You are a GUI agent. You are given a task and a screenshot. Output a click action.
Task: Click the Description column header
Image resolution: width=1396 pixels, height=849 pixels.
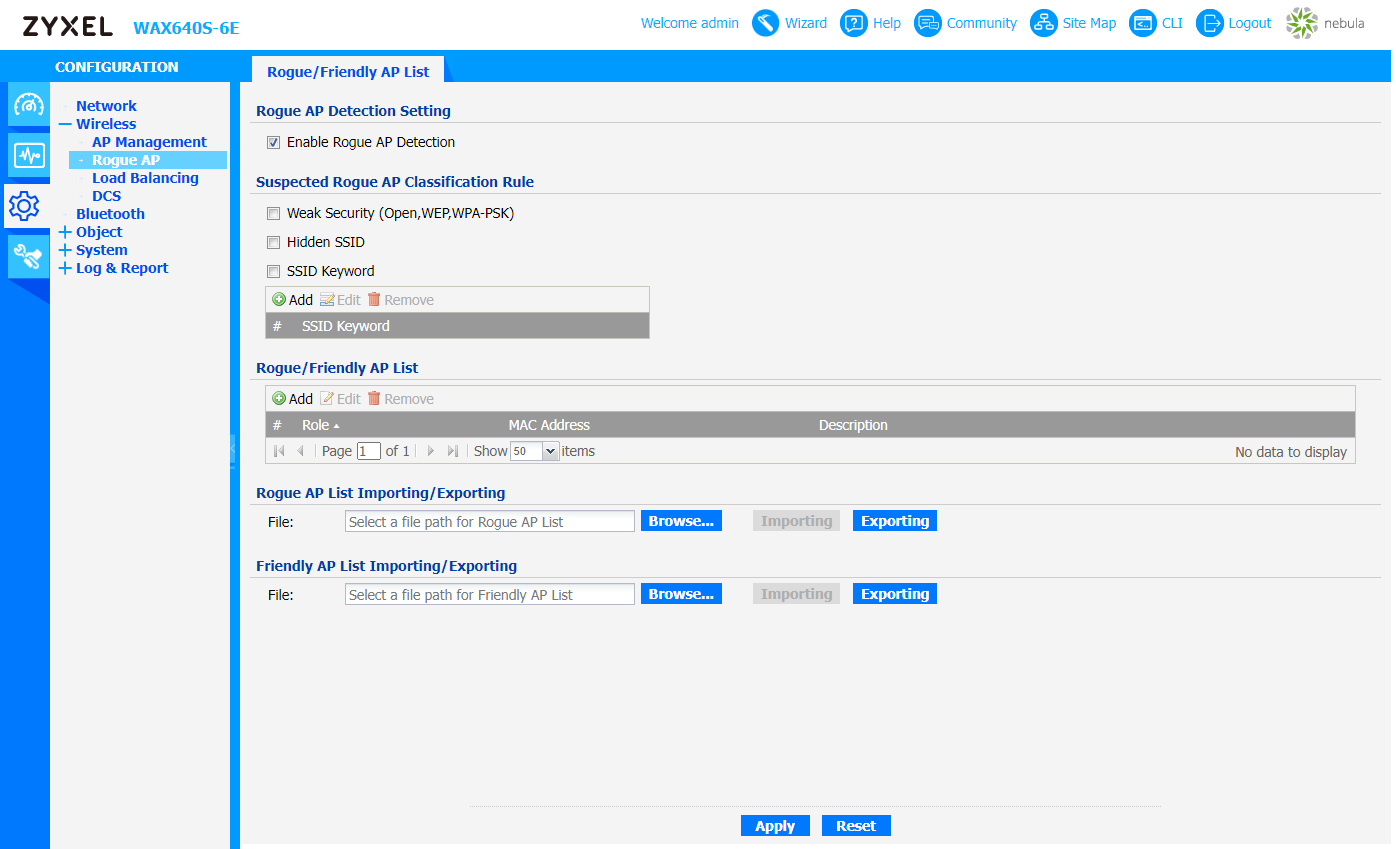click(853, 425)
